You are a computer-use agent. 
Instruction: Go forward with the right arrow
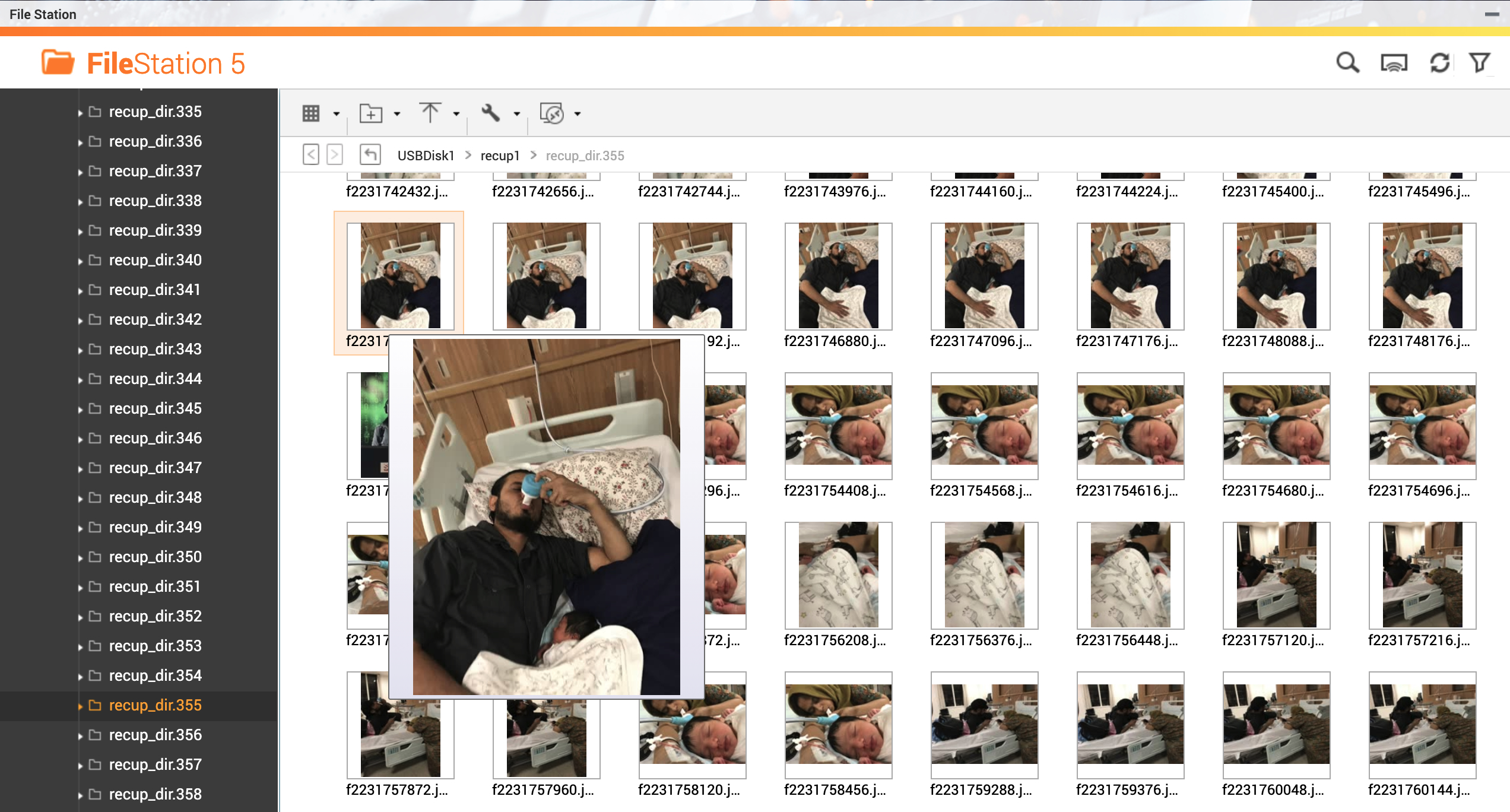click(x=335, y=155)
